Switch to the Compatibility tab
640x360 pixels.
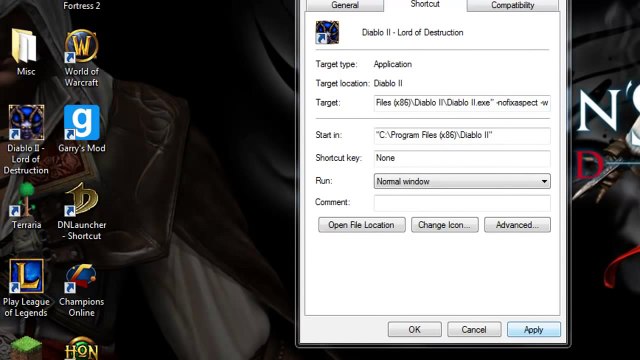pyautogui.click(x=512, y=5)
